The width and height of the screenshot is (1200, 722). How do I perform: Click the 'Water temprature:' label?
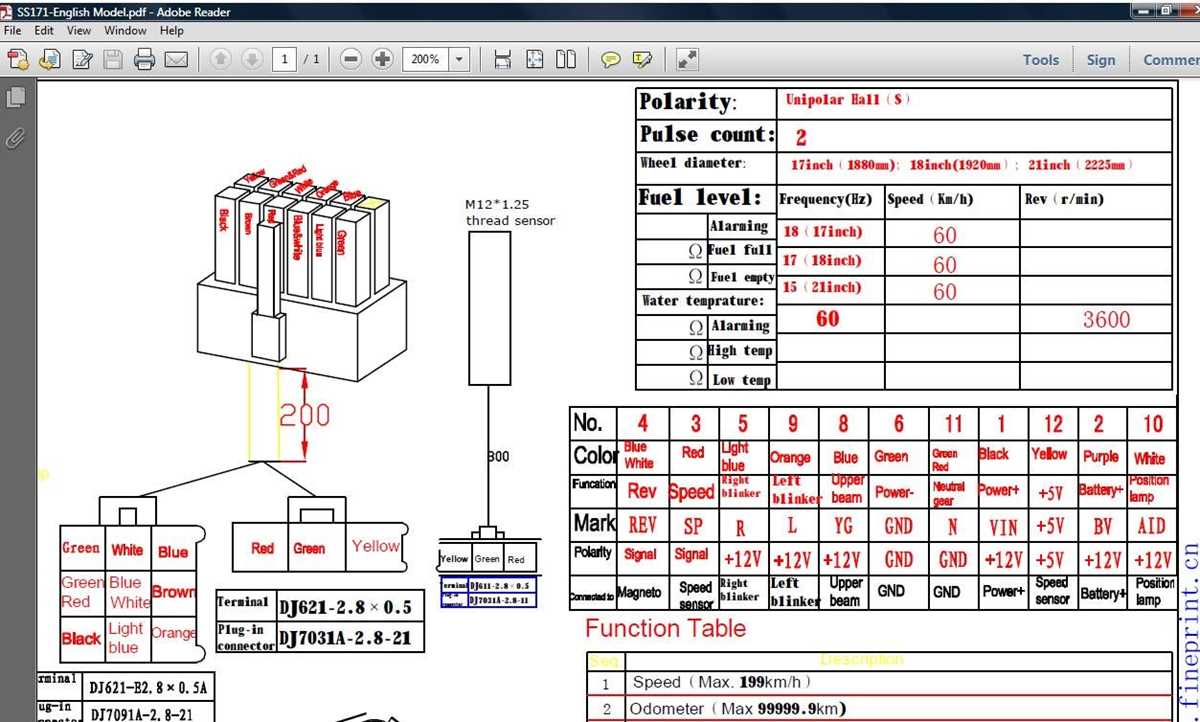tap(702, 300)
